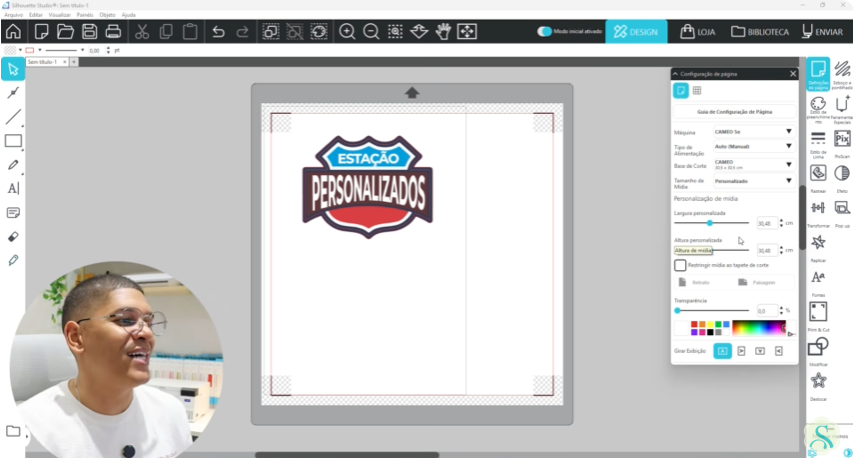The width and height of the screenshot is (853, 458).
Task: Select the Retrato orientation option
Action: (696, 282)
